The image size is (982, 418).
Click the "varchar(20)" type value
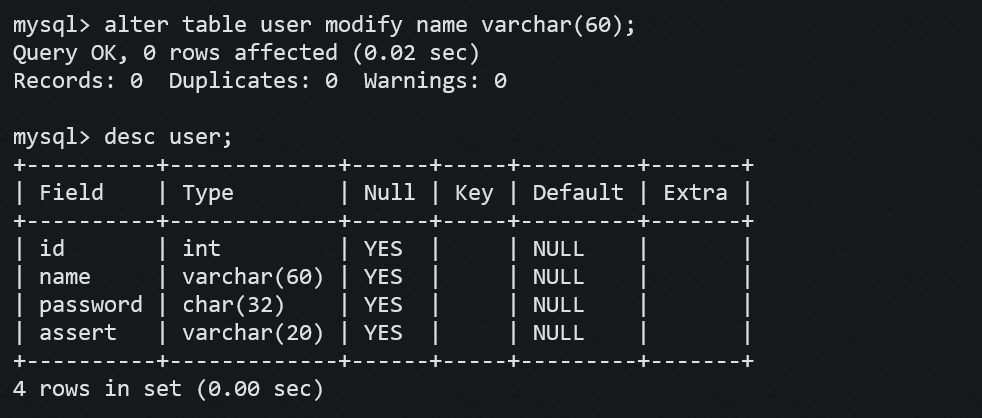click(253, 333)
